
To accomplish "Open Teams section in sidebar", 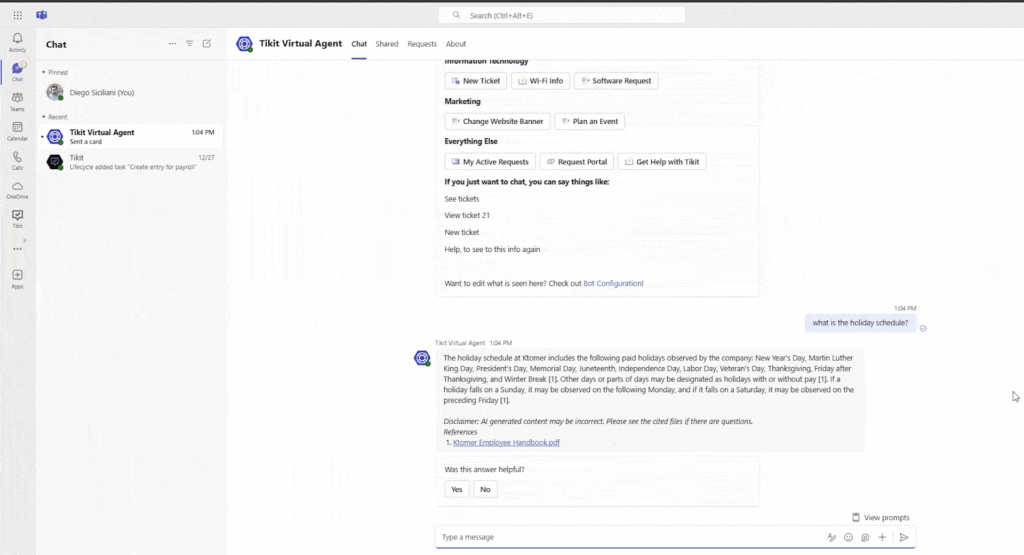I will (18, 101).
